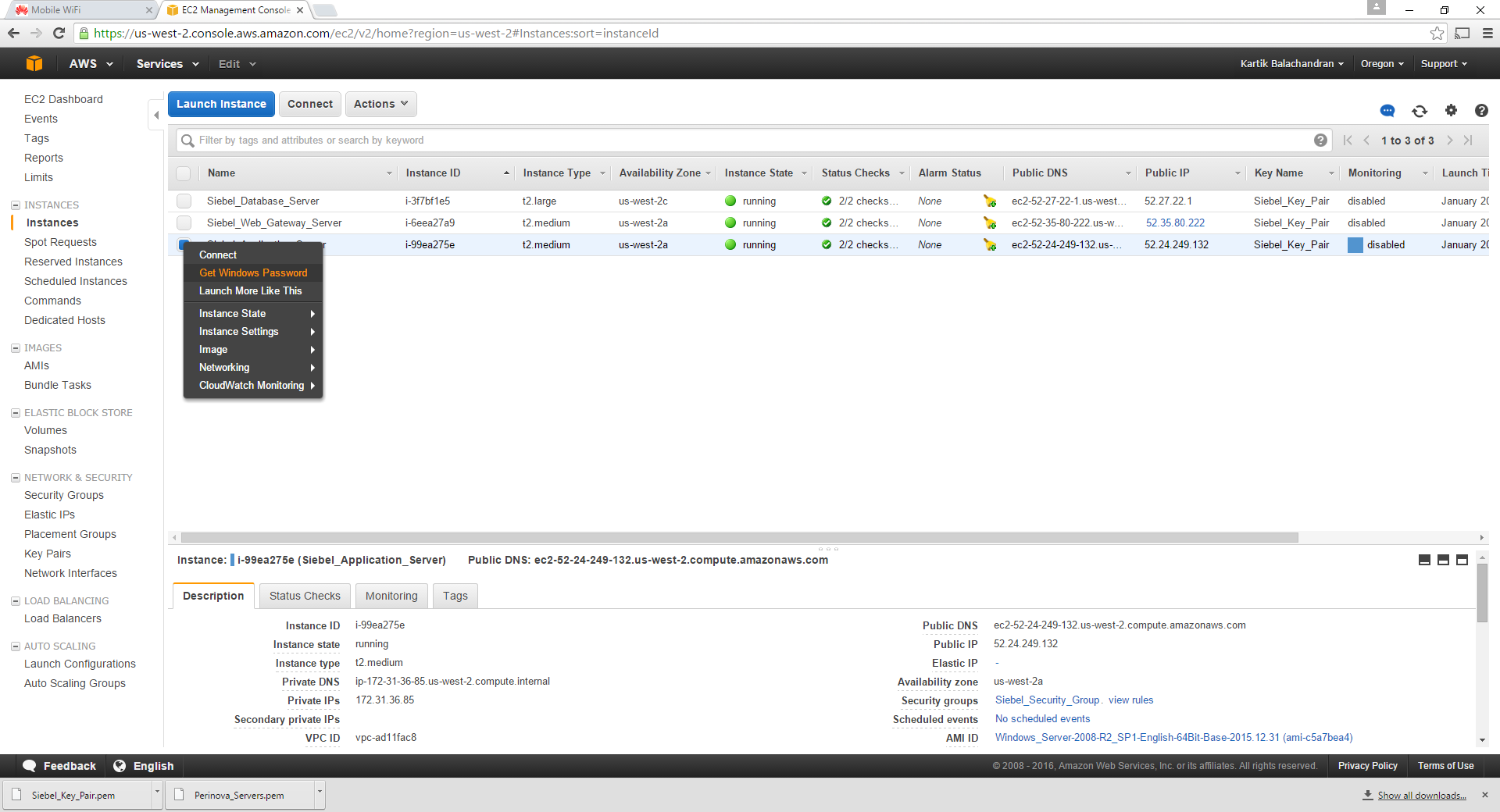Click the AWS orange cube logo
1500x812 pixels.
(34, 63)
